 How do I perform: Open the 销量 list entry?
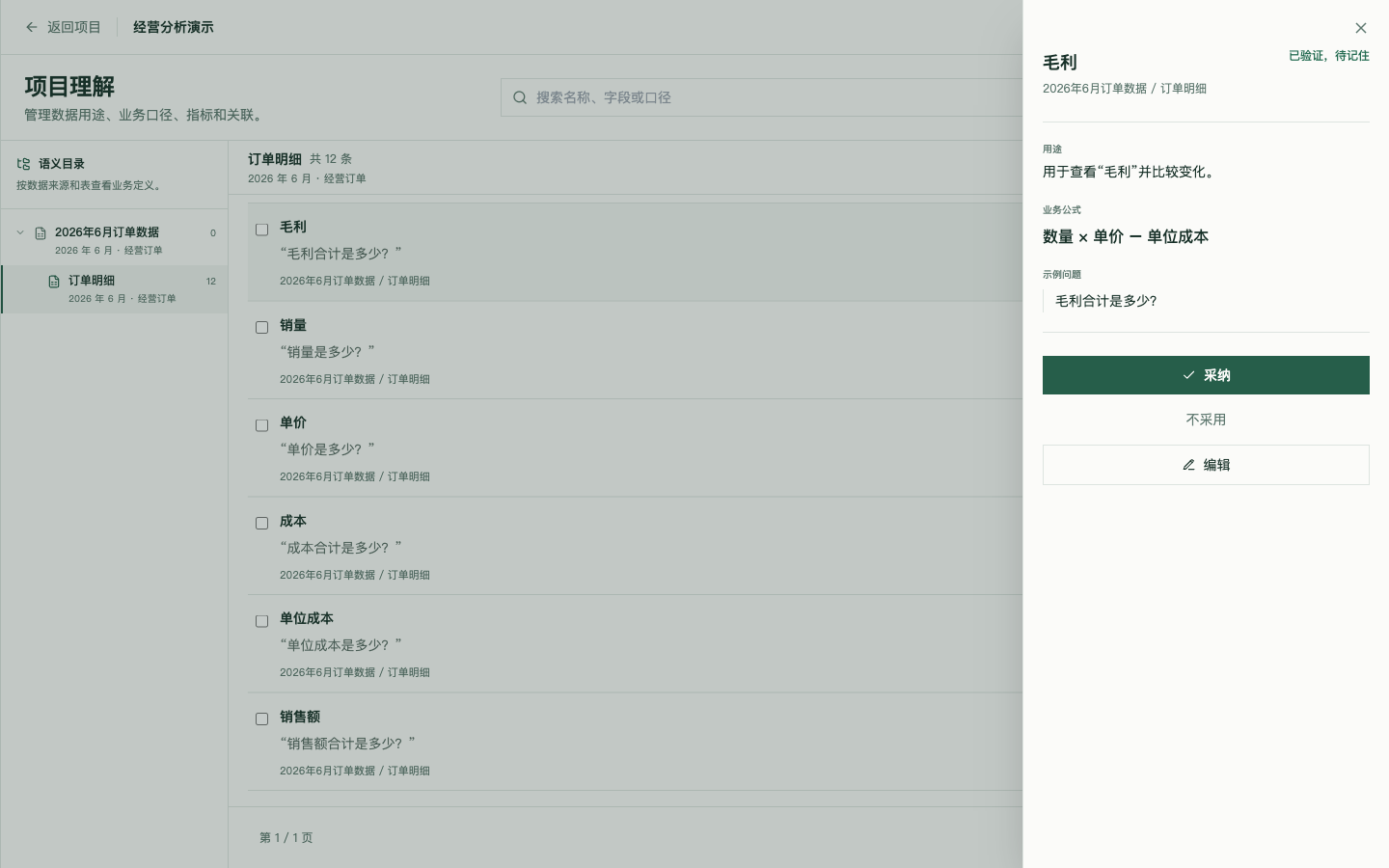pyautogui.click(x=635, y=350)
